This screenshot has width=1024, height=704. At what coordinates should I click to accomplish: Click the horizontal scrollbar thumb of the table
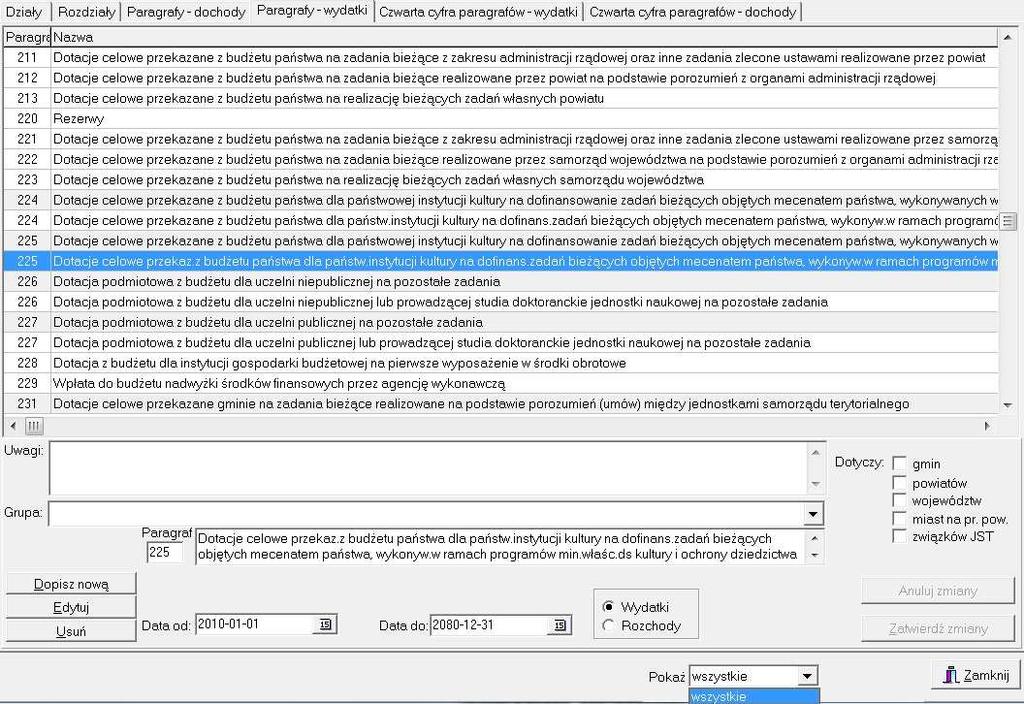[x=34, y=426]
